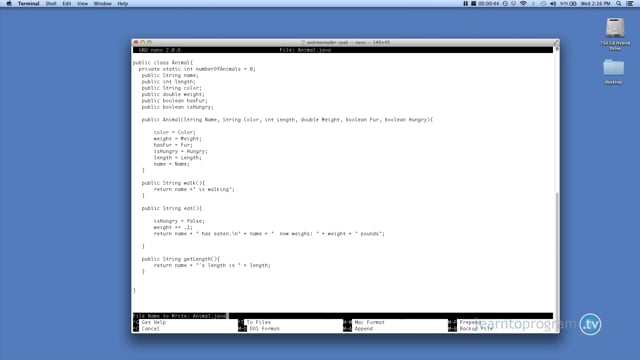Open the Apple menu
The width and height of the screenshot is (640, 360).
pyautogui.click(x=9, y=4)
